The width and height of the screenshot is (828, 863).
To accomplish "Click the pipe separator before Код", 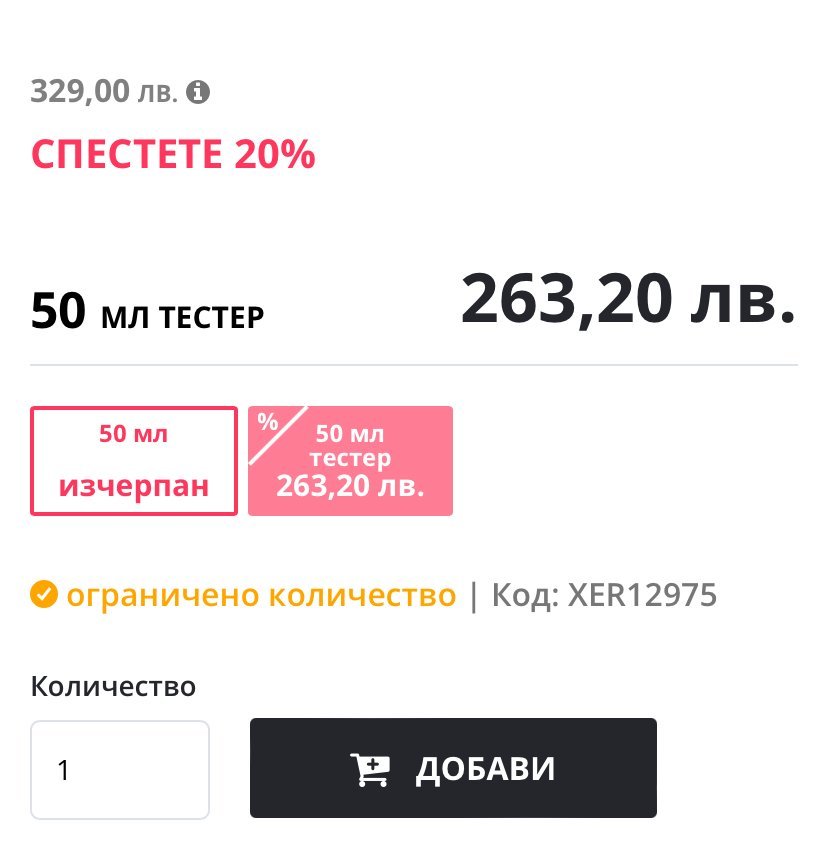I will pyautogui.click(x=474, y=596).
